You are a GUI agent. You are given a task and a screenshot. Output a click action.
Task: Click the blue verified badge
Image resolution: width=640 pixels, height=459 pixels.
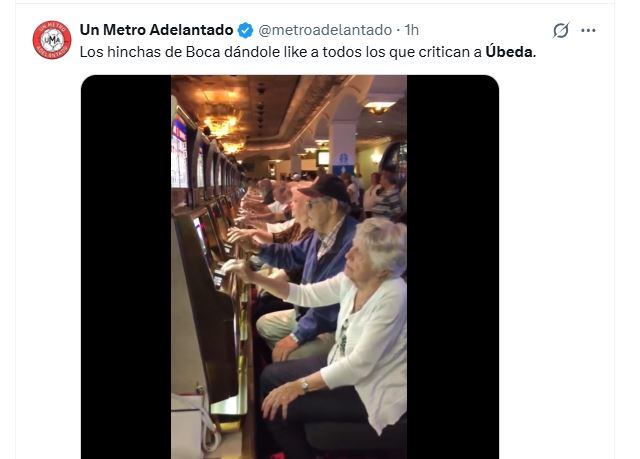[245, 30]
